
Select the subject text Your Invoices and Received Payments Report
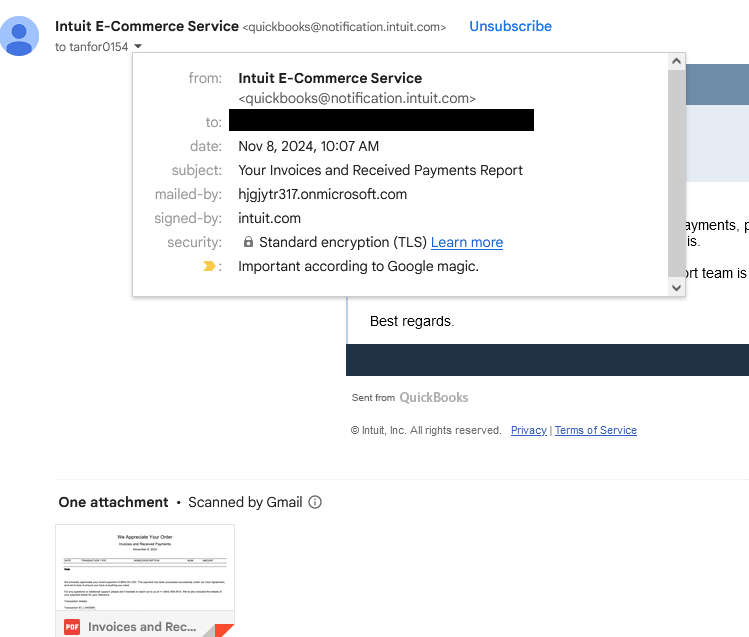click(x=380, y=170)
